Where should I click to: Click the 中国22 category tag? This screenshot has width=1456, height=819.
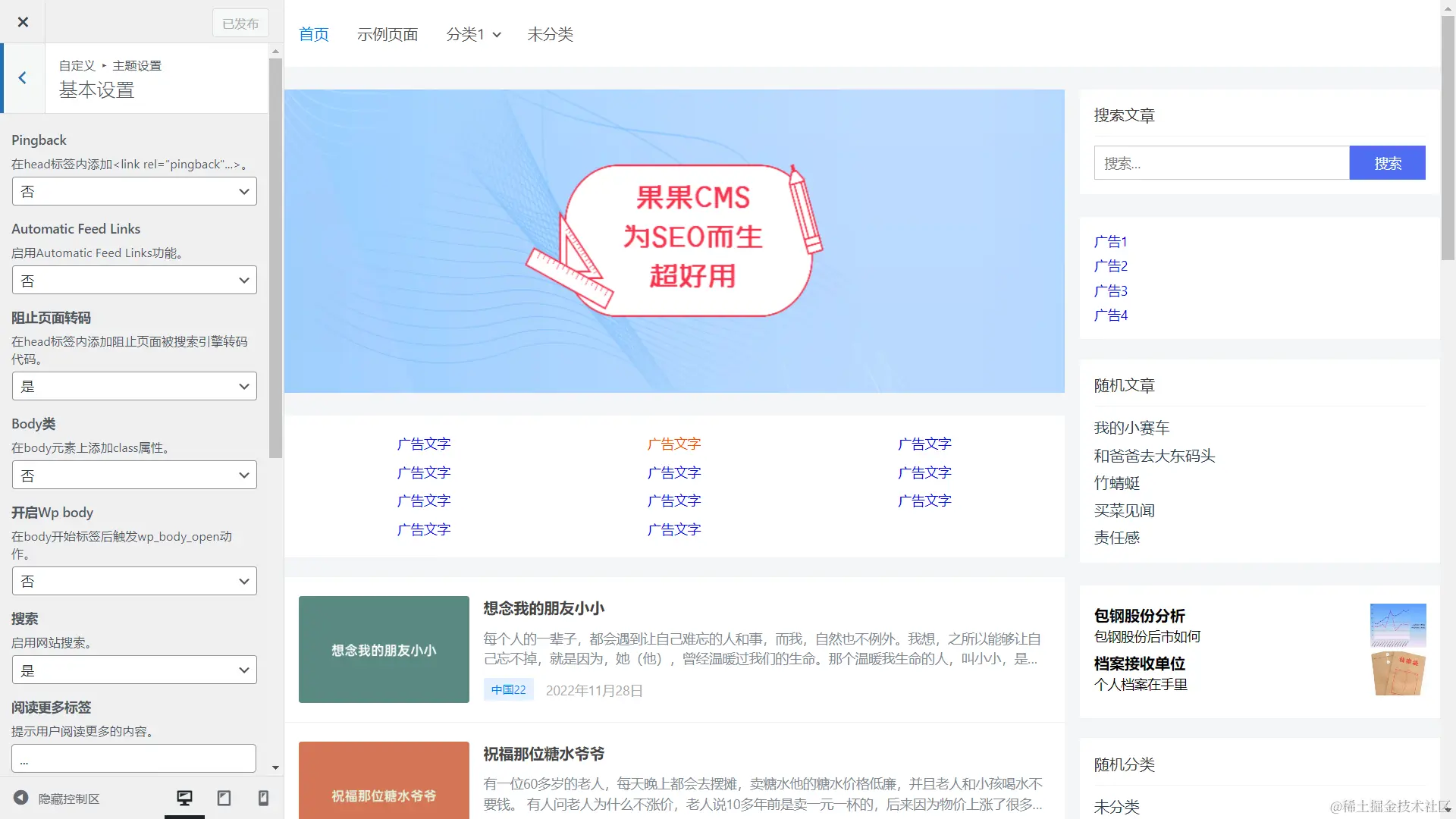508,689
